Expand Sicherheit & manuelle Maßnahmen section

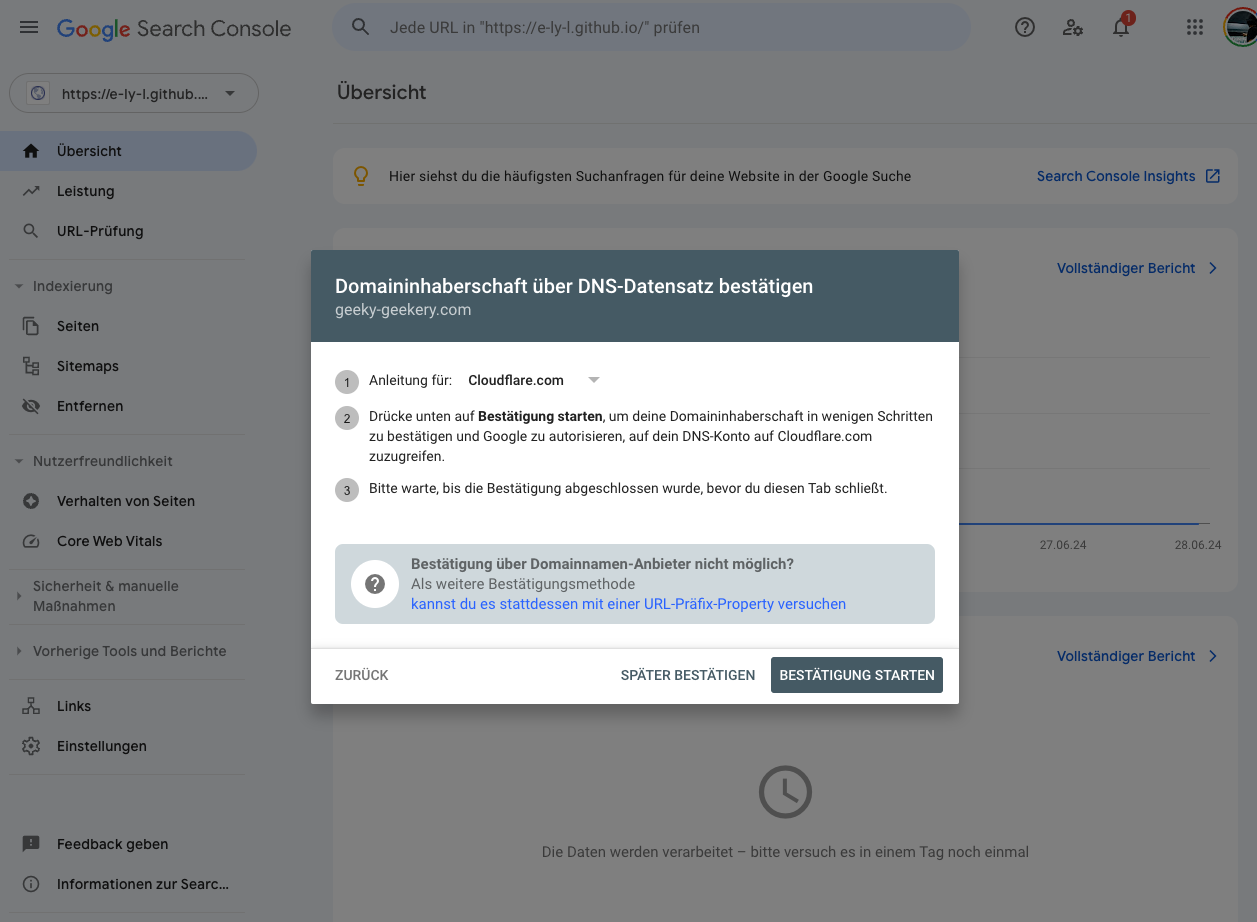click(x=19, y=596)
